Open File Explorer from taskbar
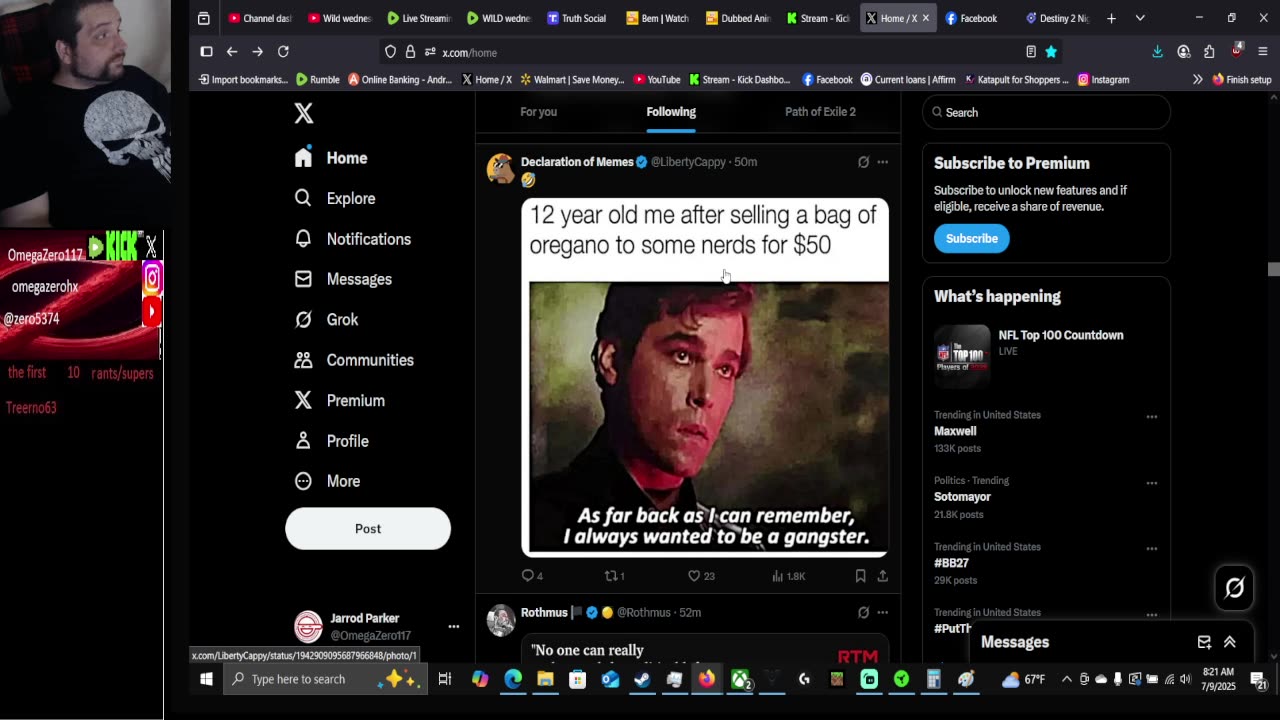Viewport: 1280px width, 720px height. 545,679
